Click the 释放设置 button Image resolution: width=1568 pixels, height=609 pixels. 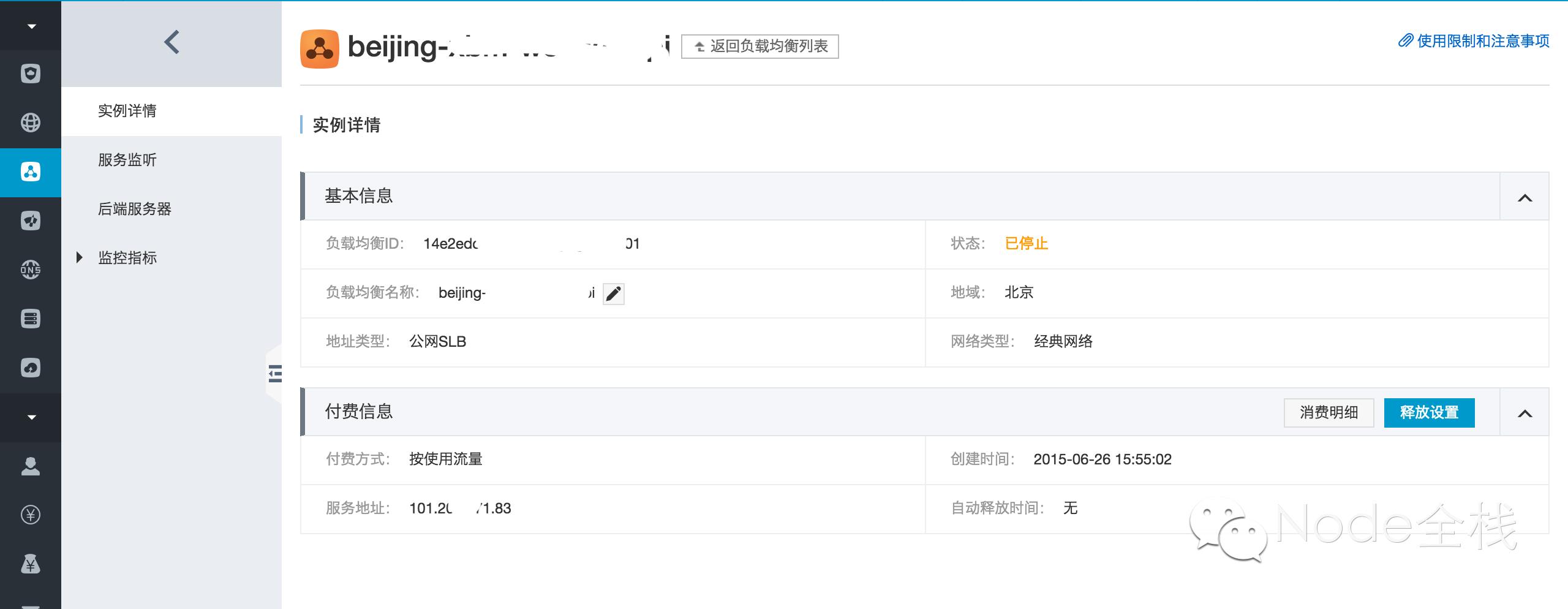pos(1429,412)
